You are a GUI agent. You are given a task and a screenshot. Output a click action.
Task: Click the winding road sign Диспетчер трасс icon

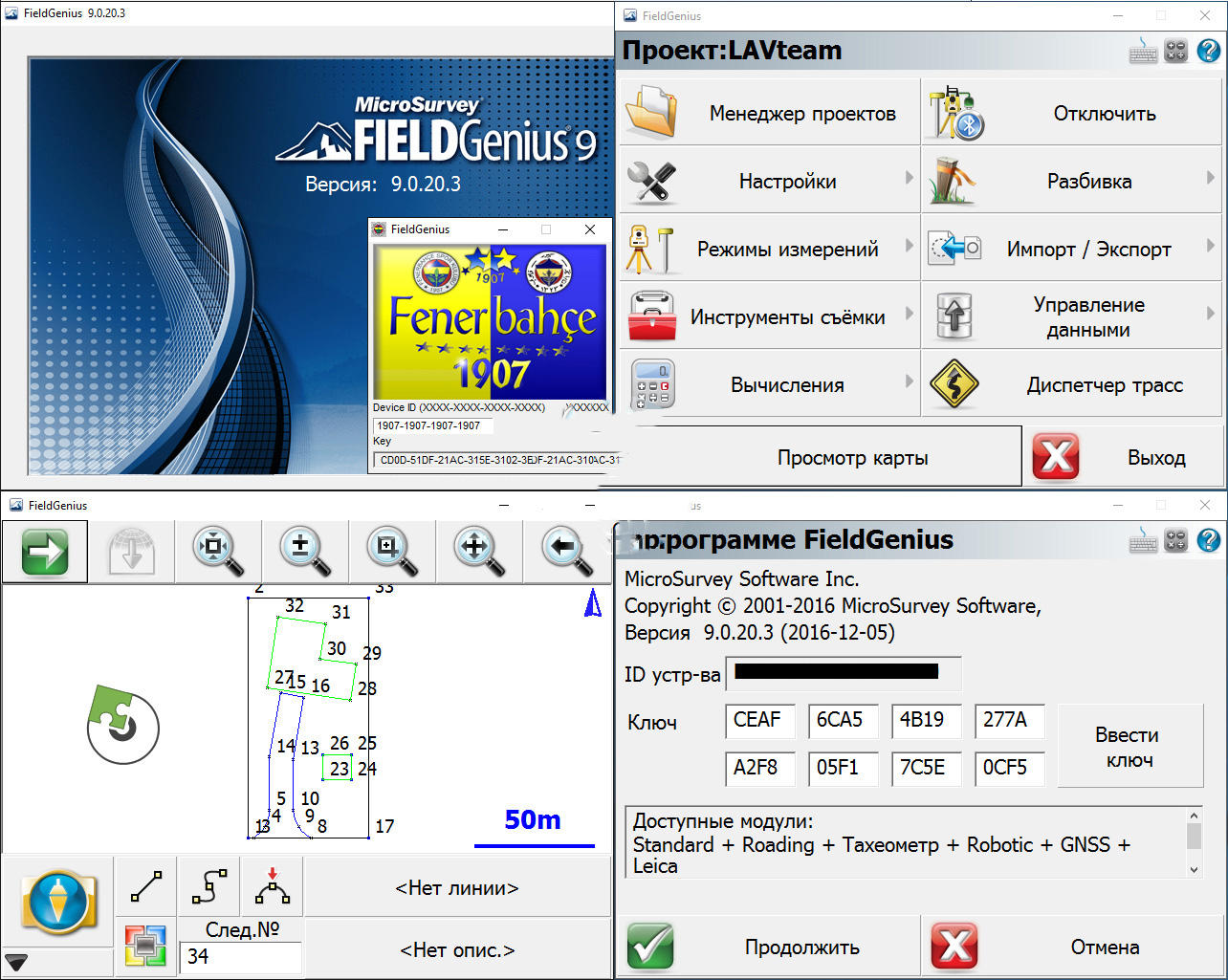click(x=954, y=384)
